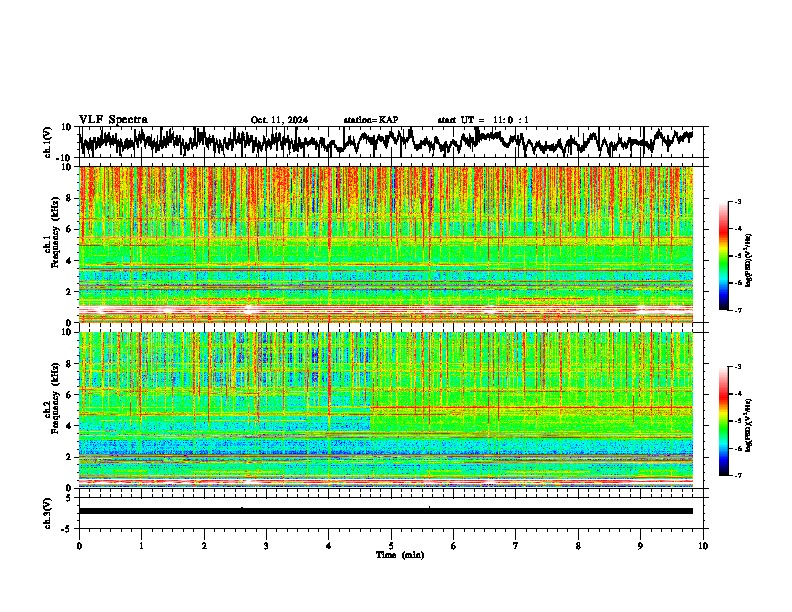Click the "start UT = 11:0 :1" text
Image resolution: width=792 pixels, height=612 pixels.
point(483,120)
